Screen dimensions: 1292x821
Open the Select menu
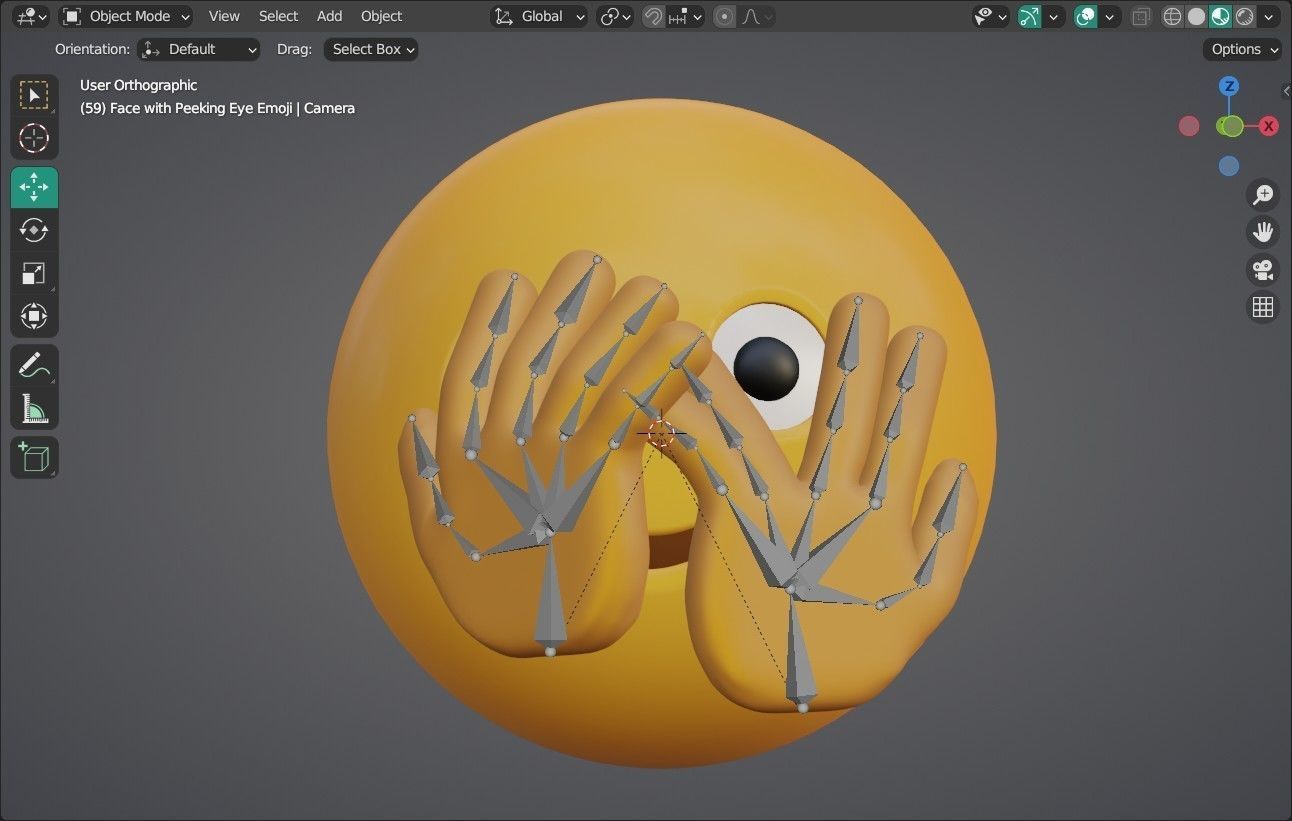pos(278,16)
